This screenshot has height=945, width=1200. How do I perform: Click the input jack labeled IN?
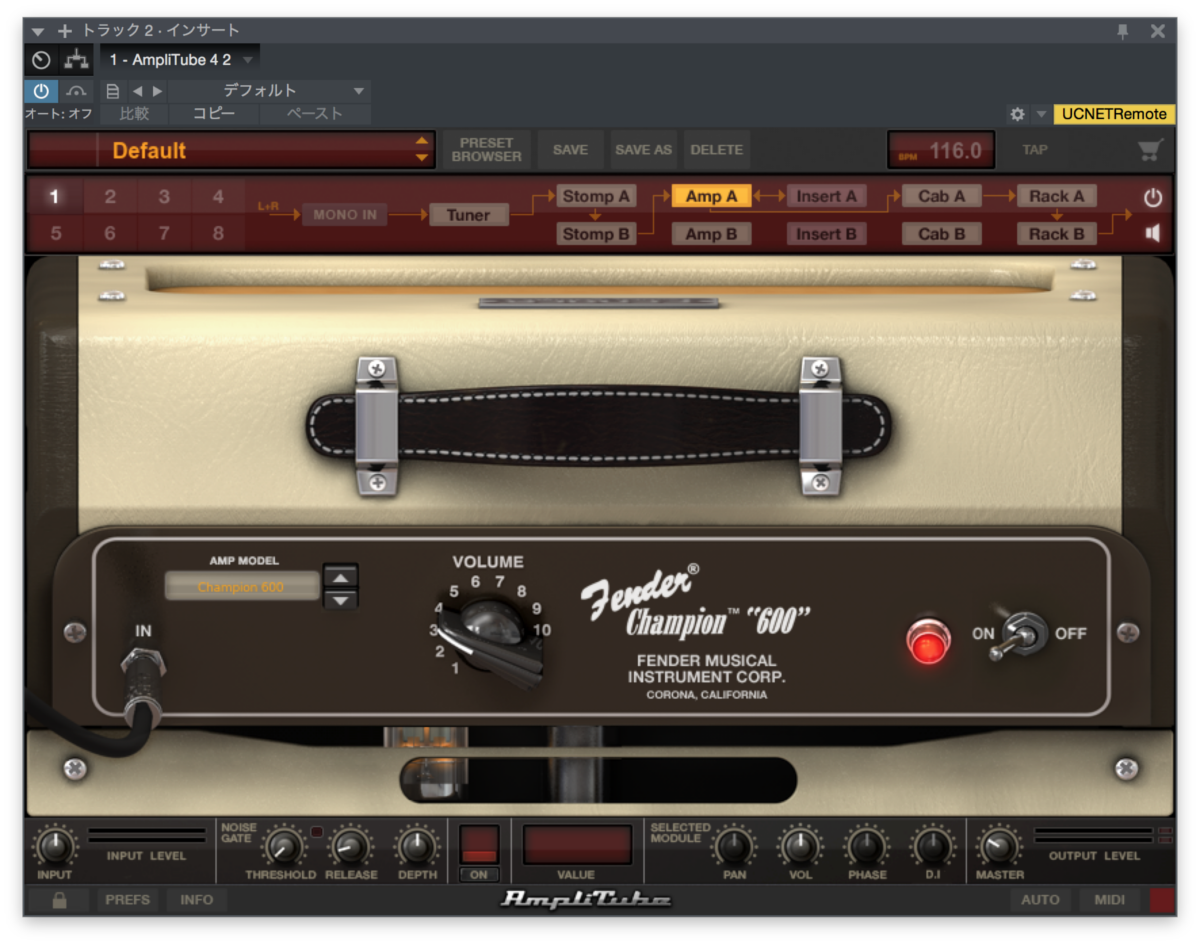tap(143, 664)
